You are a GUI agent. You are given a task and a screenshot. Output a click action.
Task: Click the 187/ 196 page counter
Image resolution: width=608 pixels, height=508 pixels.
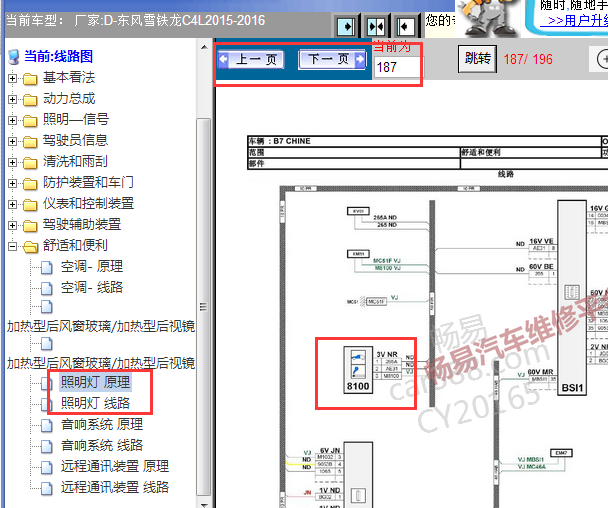point(528,59)
